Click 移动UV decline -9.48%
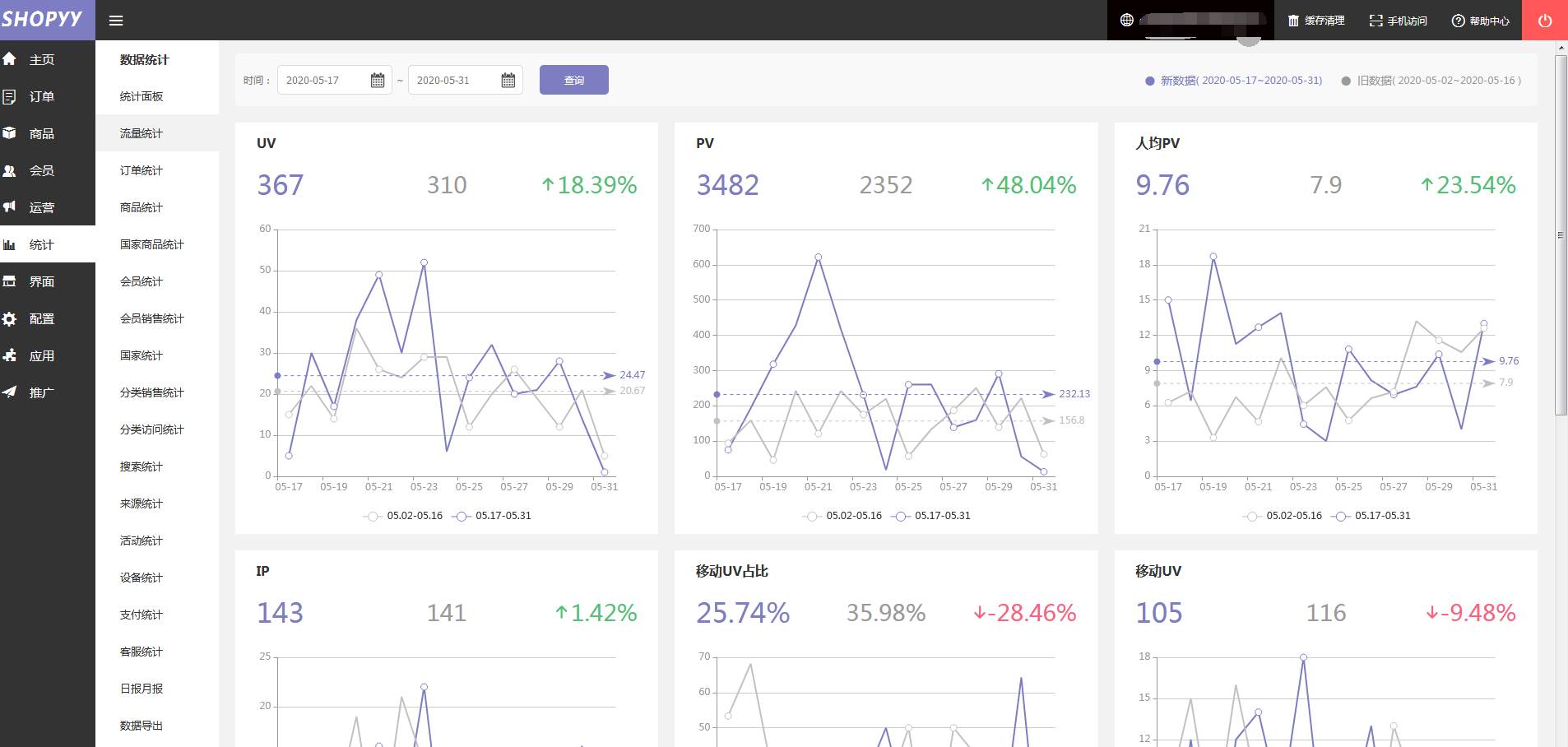Screen dimensions: 1568x747 point(1471,613)
